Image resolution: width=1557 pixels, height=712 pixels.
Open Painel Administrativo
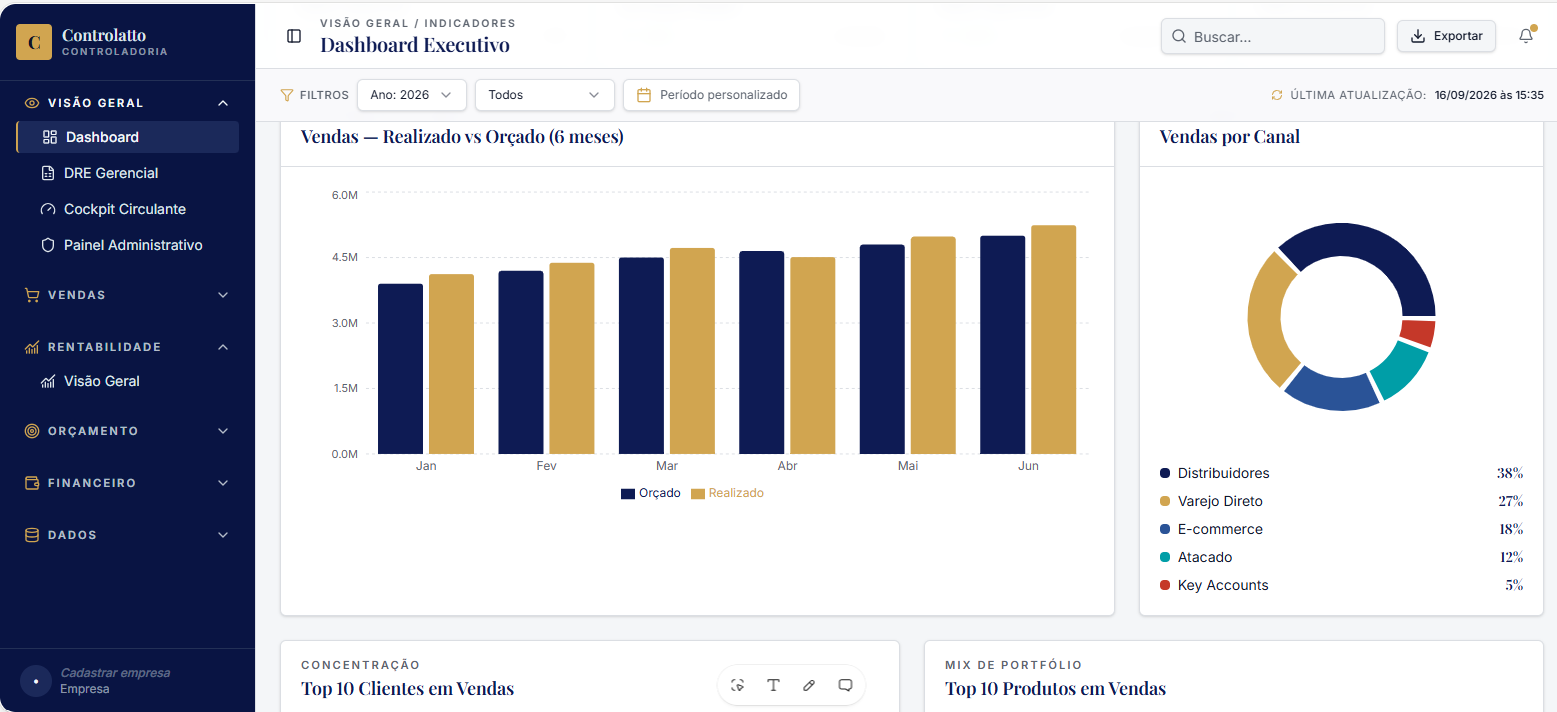pos(128,245)
